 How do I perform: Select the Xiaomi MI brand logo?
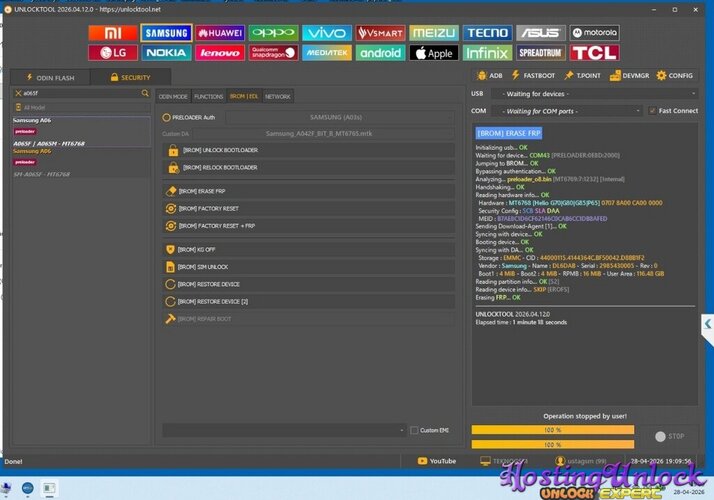[x=113, y=33]
